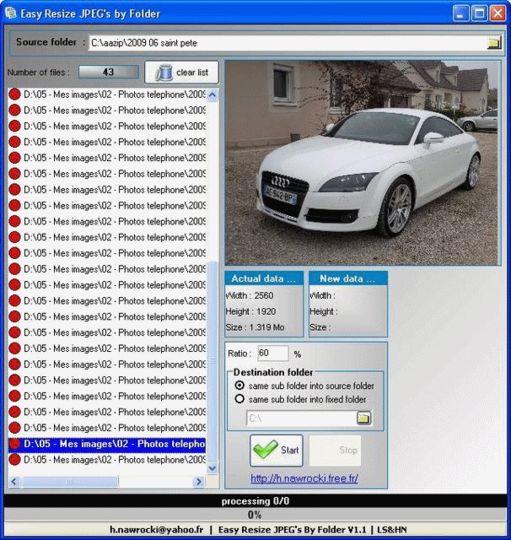Browse for source folder via folder icon

(x=494, y=43)
